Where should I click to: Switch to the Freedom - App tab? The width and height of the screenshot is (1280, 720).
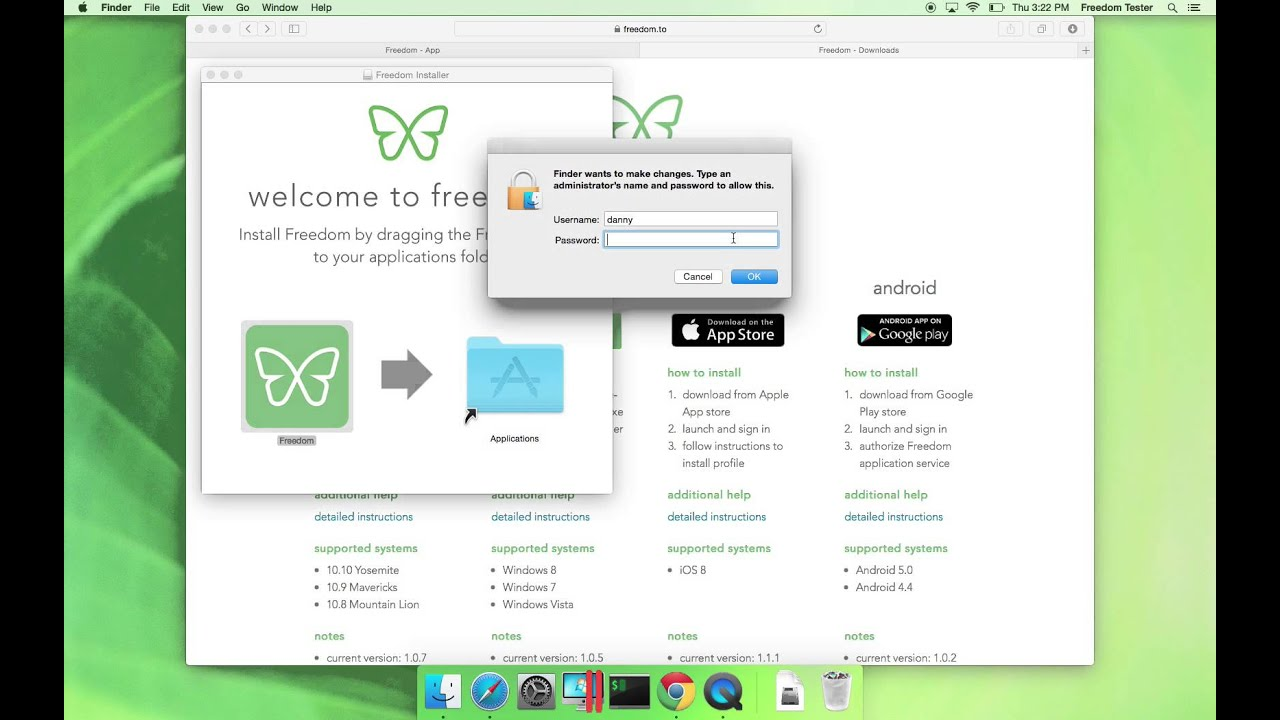[x=412, y=50]
